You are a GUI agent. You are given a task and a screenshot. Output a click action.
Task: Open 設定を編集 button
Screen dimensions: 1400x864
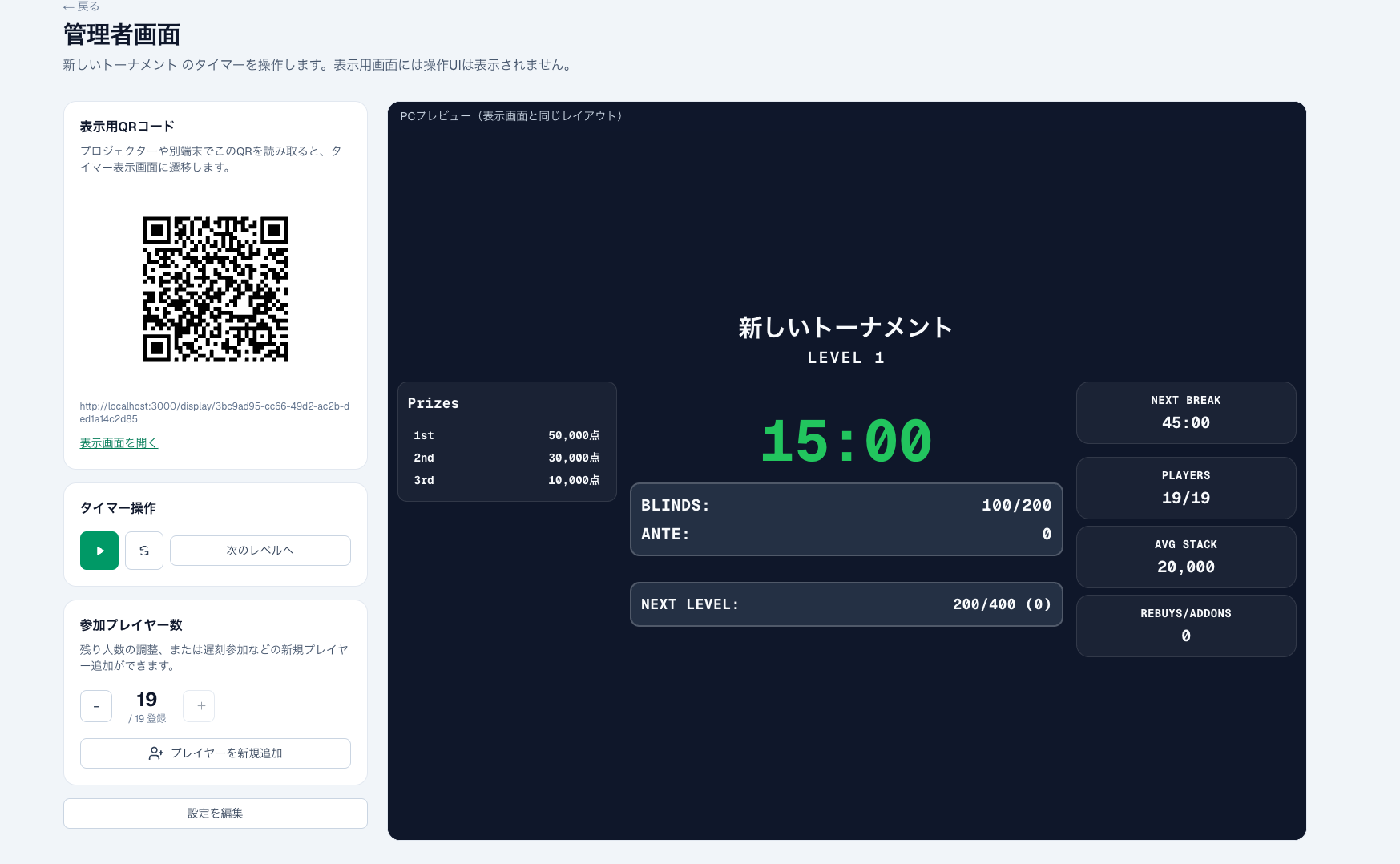click(216, 814)
